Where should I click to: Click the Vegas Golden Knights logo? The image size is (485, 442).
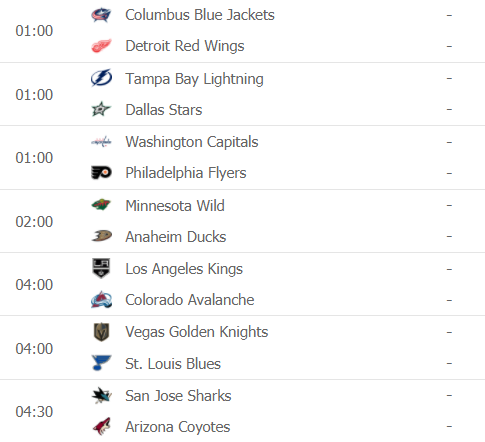coord(101,332)
